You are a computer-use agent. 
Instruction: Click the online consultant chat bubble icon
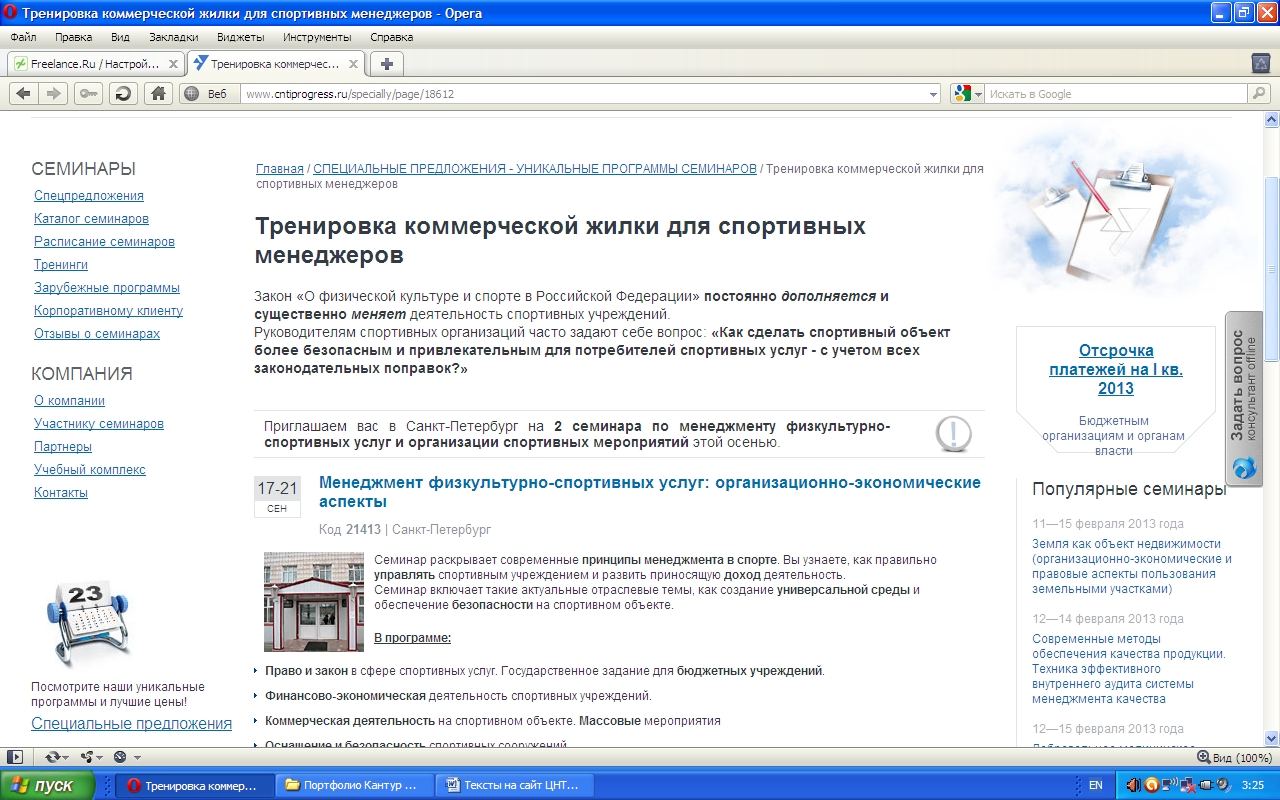coord(1243,467)
